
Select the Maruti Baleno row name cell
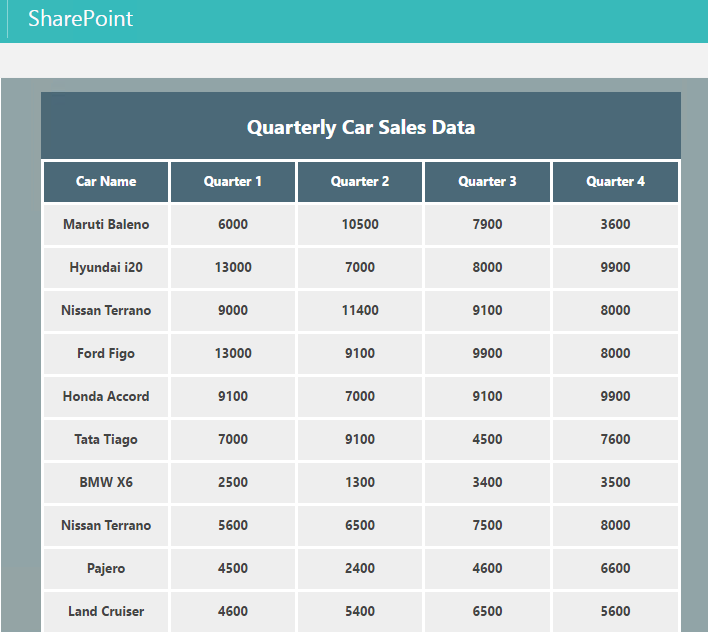(106, 224)
